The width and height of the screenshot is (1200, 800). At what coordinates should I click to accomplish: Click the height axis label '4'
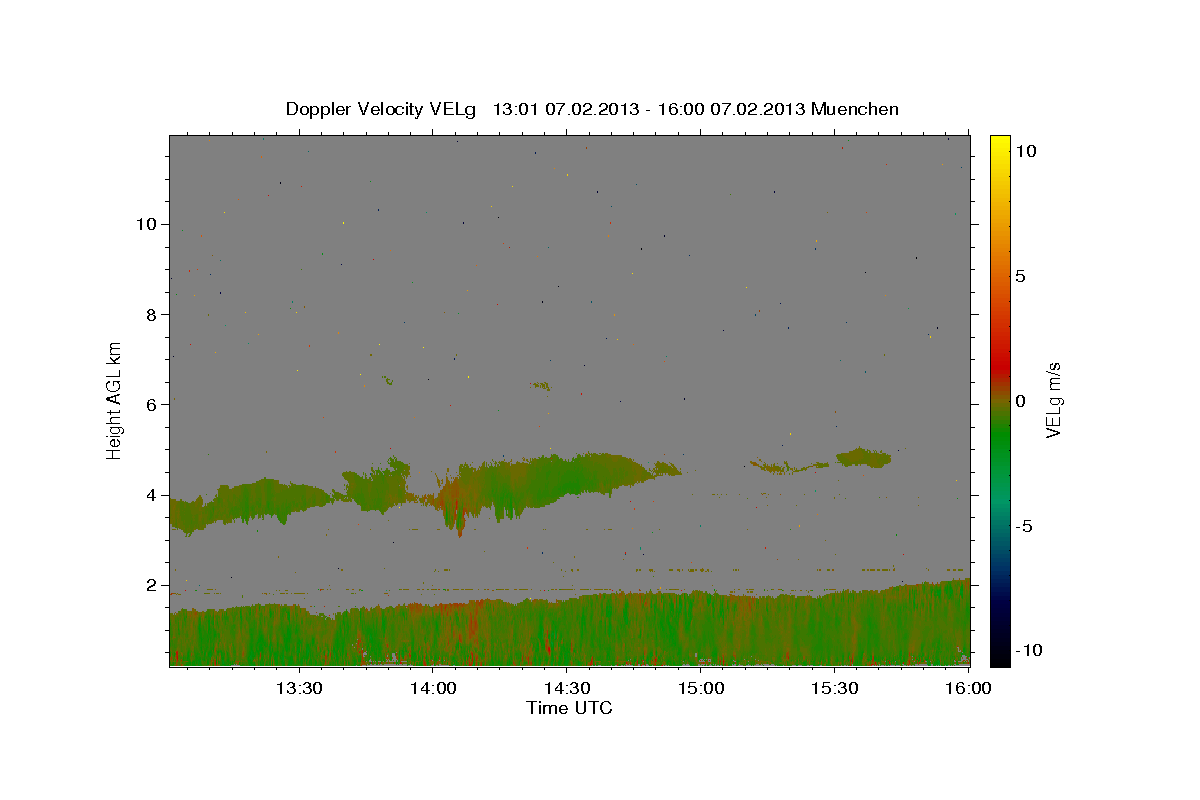pyautogui.click(x=149, y=495)
